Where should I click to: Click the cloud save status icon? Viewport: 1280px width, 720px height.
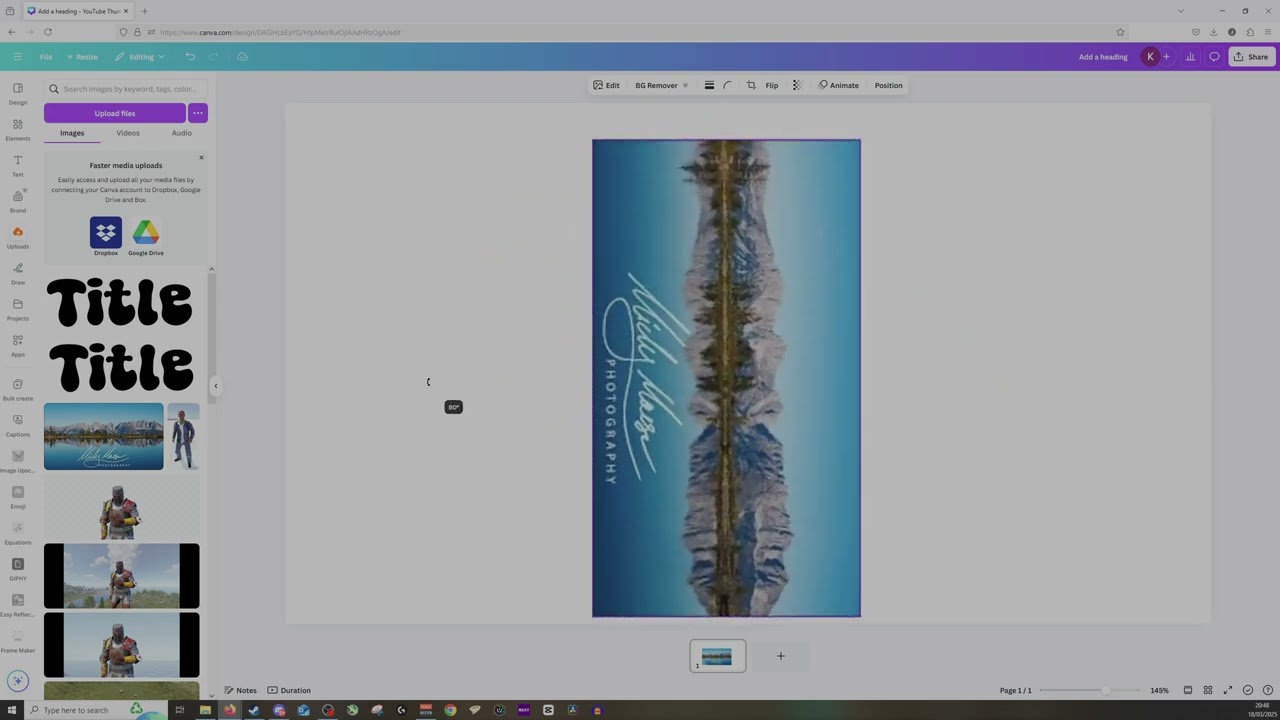[242, 57]
